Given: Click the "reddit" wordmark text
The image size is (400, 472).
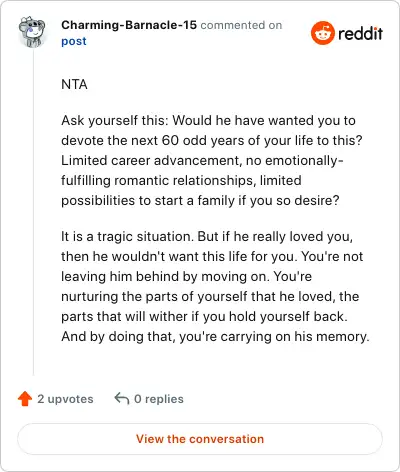Looking at the screenshot, I should pos(360,33).
